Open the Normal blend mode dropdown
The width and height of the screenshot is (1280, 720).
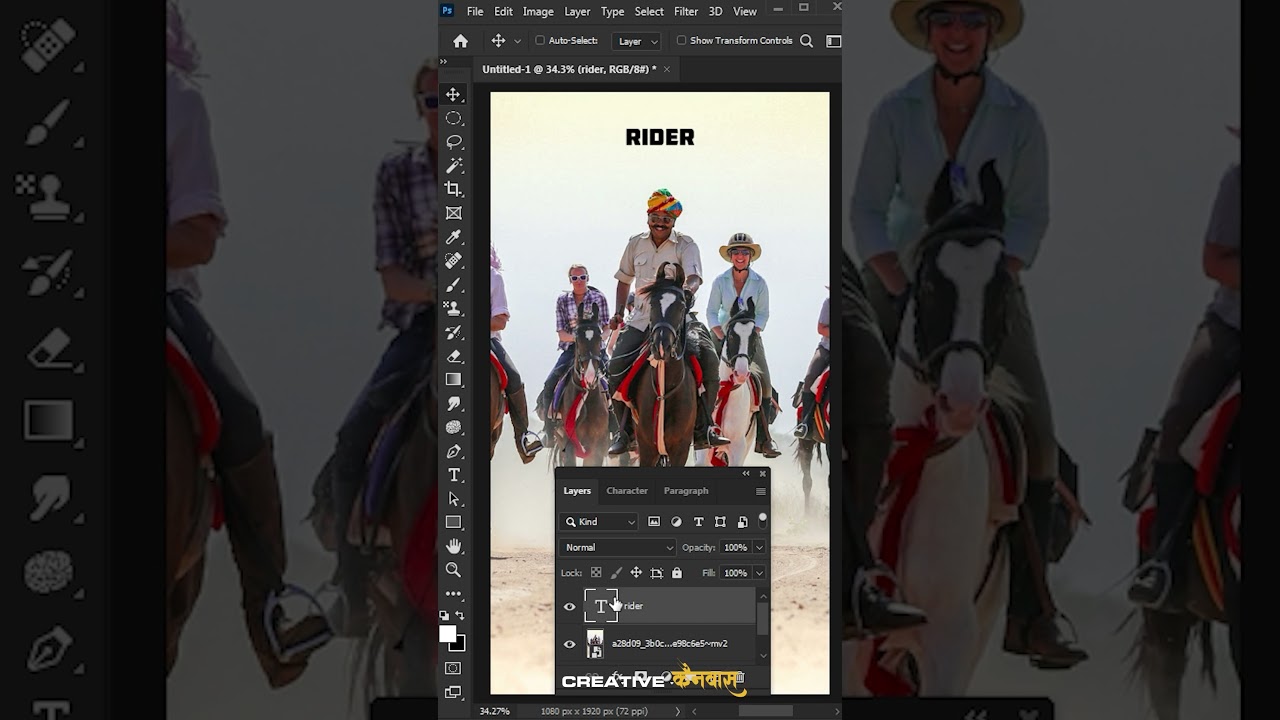click(x=618, y=548)
